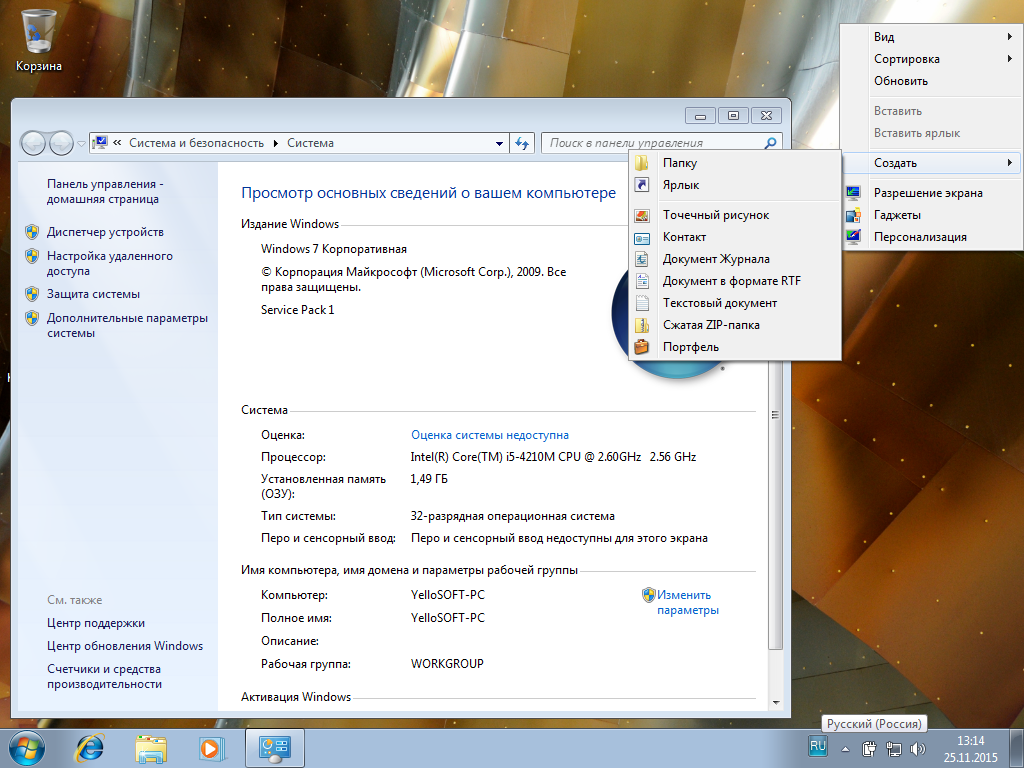Click Изменить параметры link
The image size is (1024, 768).
coord(688,602)
